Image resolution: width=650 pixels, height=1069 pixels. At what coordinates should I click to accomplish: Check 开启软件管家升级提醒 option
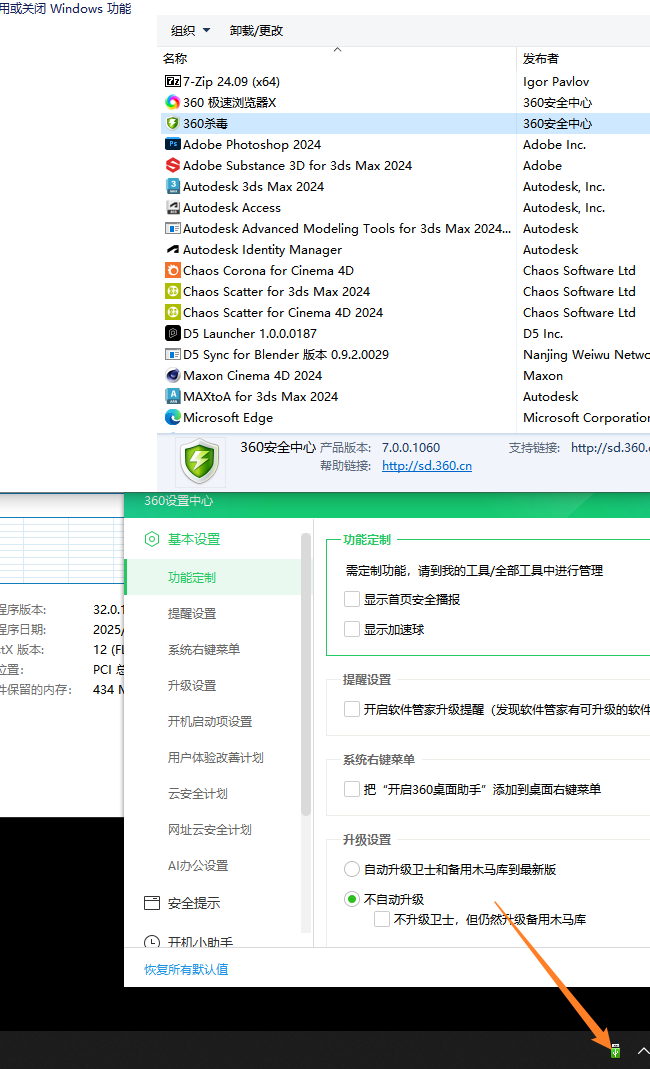352,709
